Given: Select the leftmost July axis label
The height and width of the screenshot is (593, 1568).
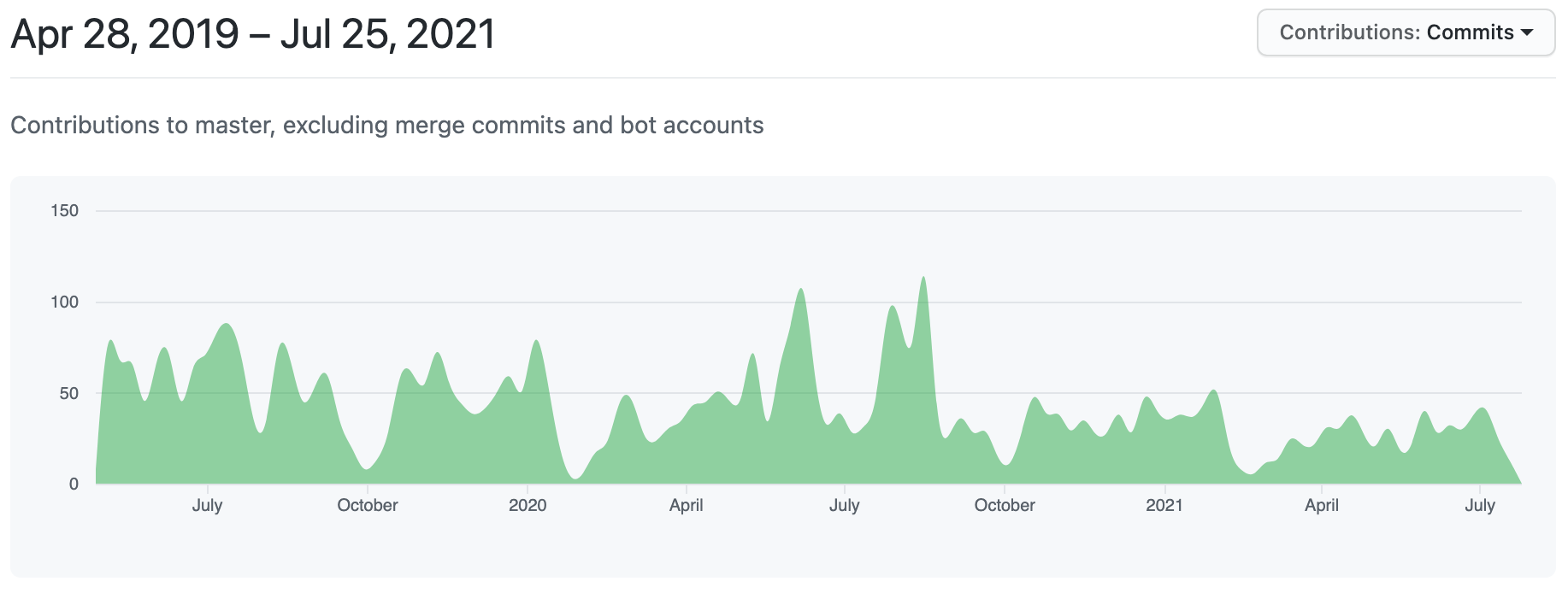Looking at the screenshot, I should 207,505.
